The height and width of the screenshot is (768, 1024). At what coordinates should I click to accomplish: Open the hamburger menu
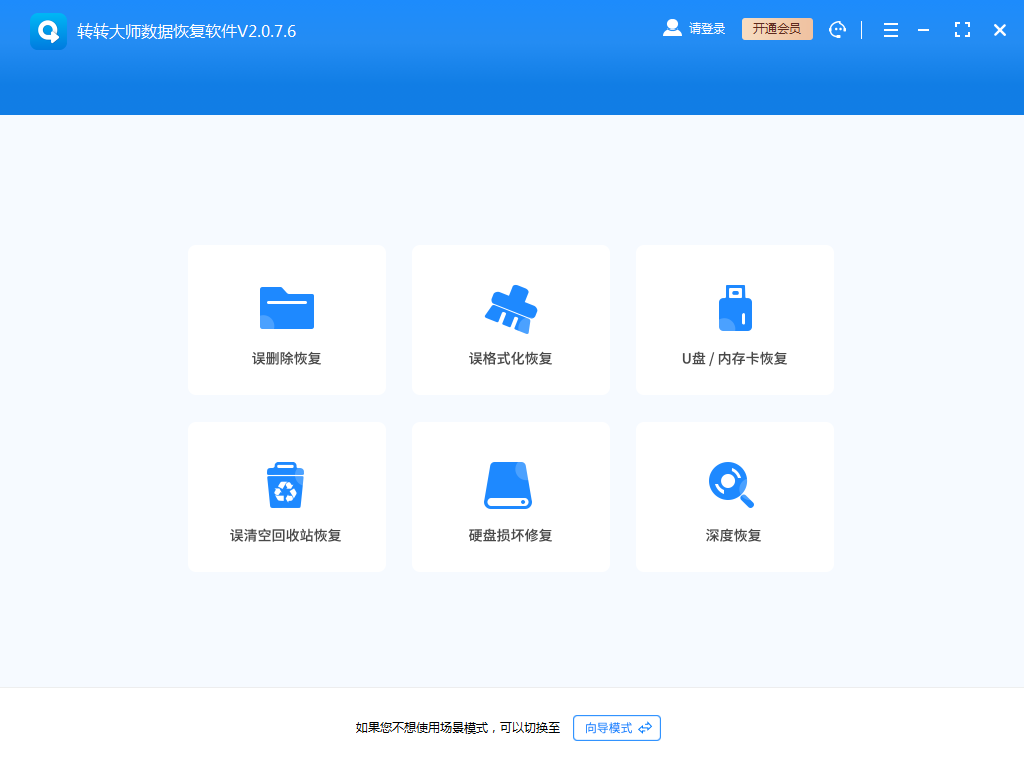coord(890,30)
